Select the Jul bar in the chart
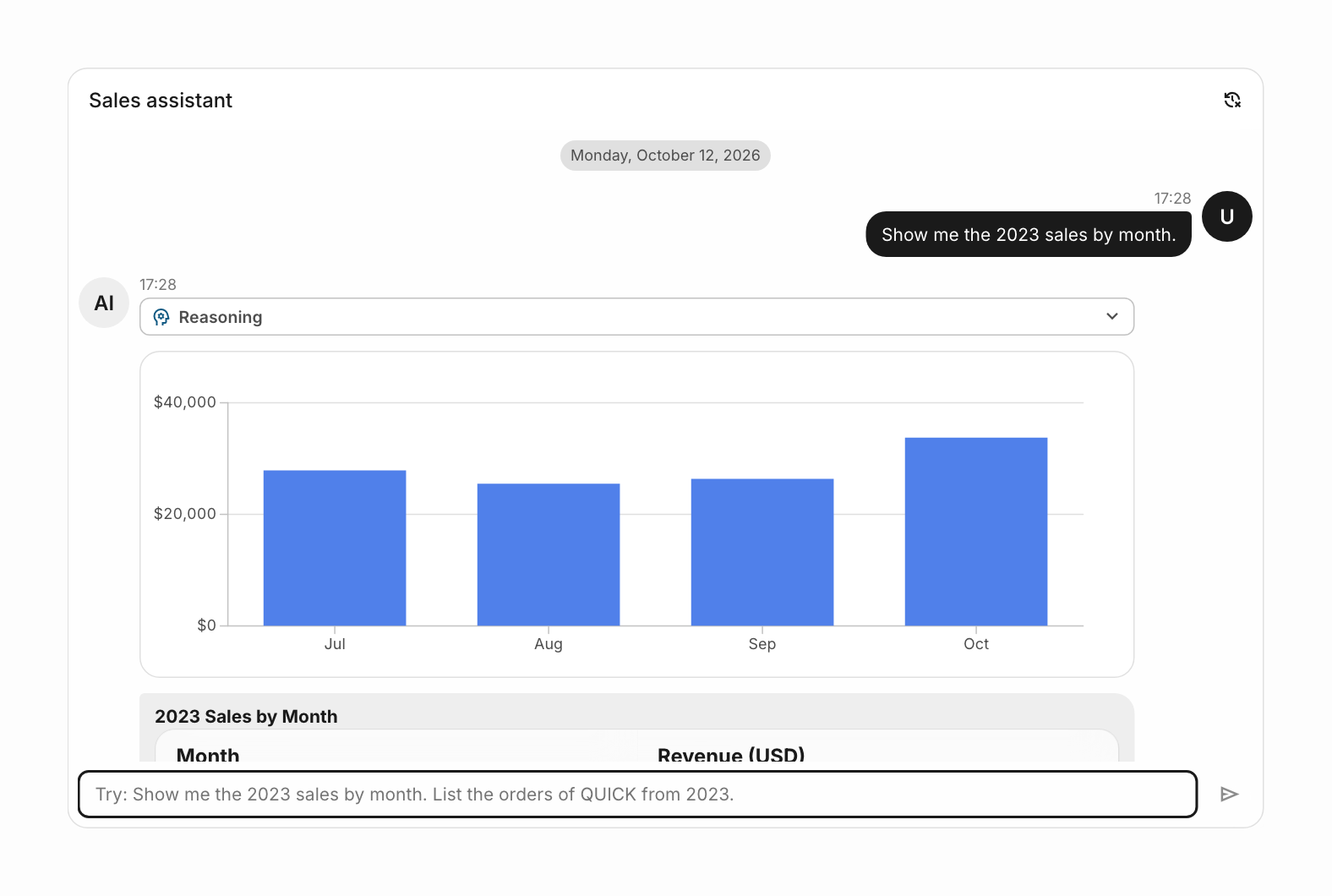The width and height of the screenshot is (1332, 896). [335, 548]
